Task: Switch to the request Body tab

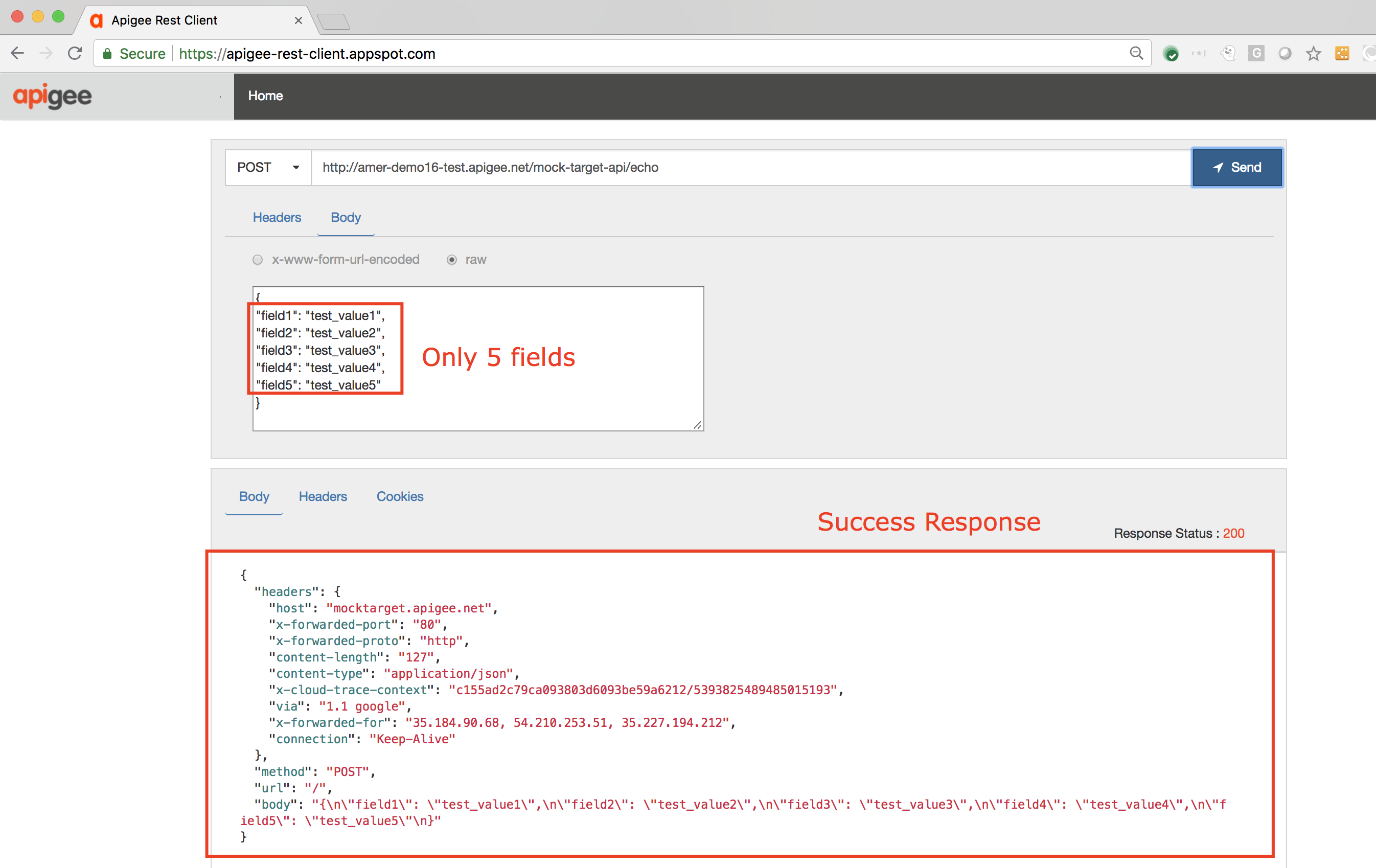Action: click(346, 218)
